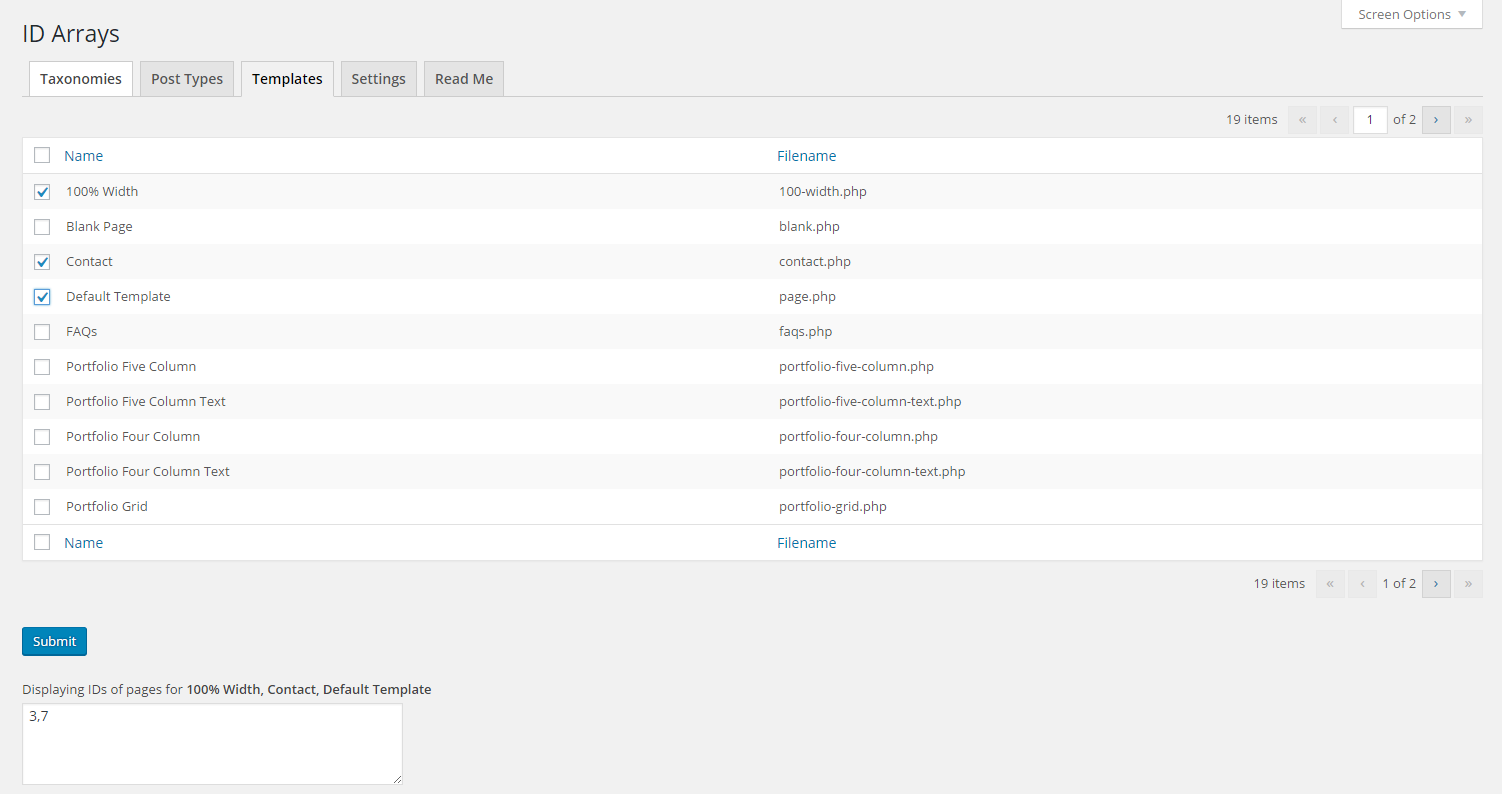Sort by Filename column header
The width and height of the screenshot is (1502, 794).
806,156
